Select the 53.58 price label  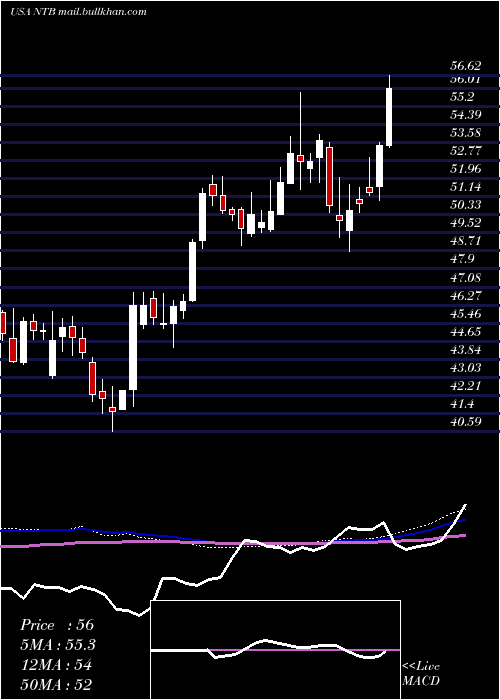point(465,133)
